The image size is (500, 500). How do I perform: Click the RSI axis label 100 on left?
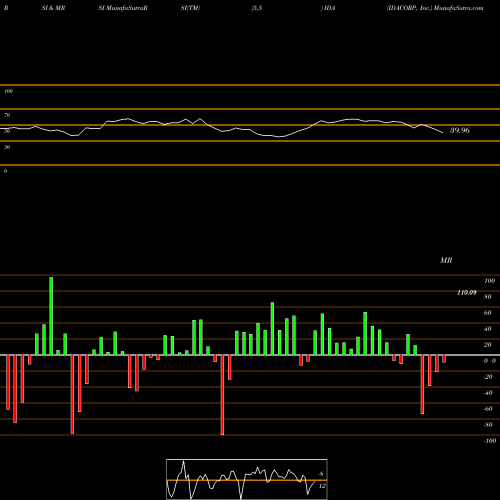point(8,91)
